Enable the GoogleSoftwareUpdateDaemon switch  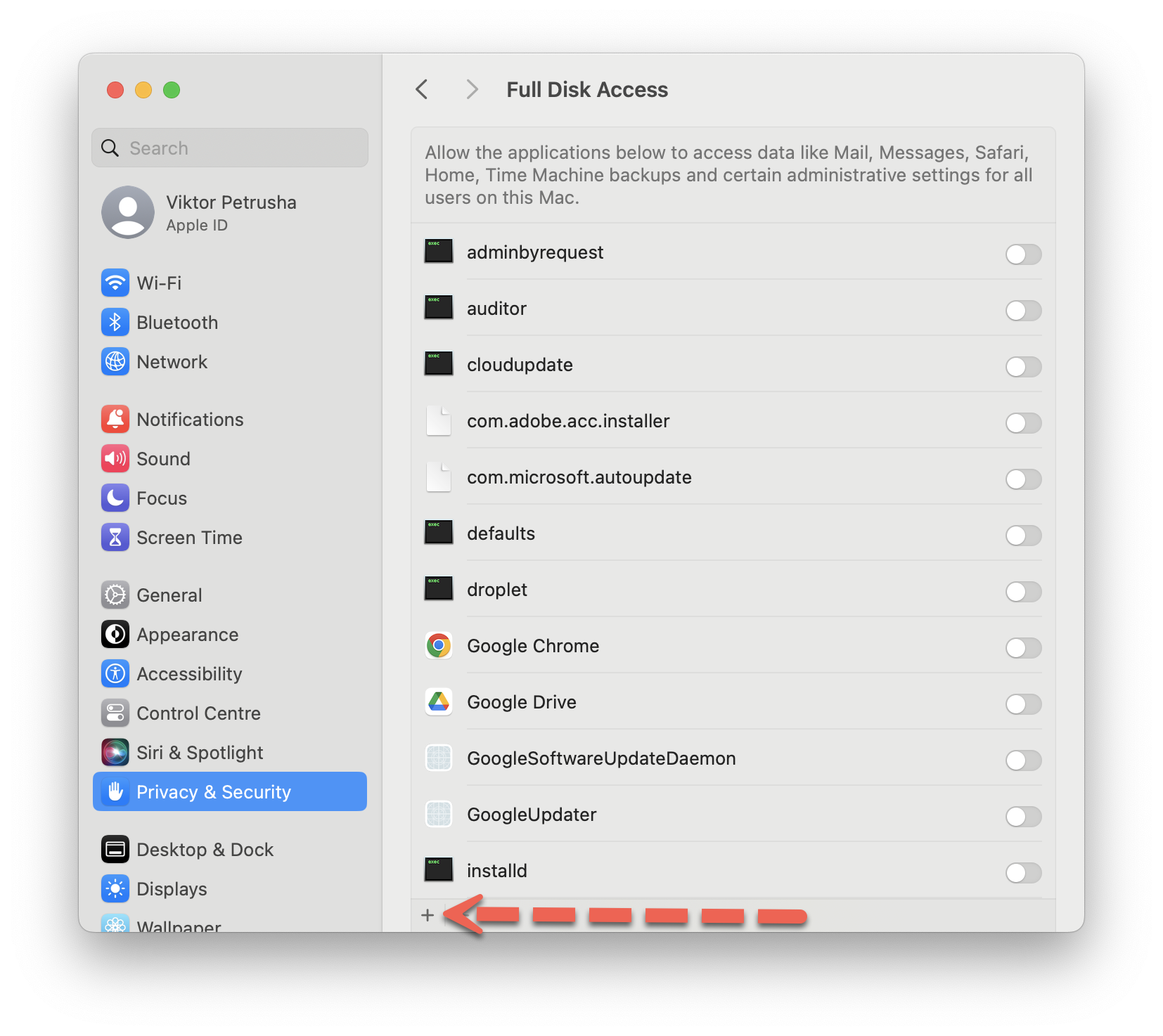pos(1023,760)
